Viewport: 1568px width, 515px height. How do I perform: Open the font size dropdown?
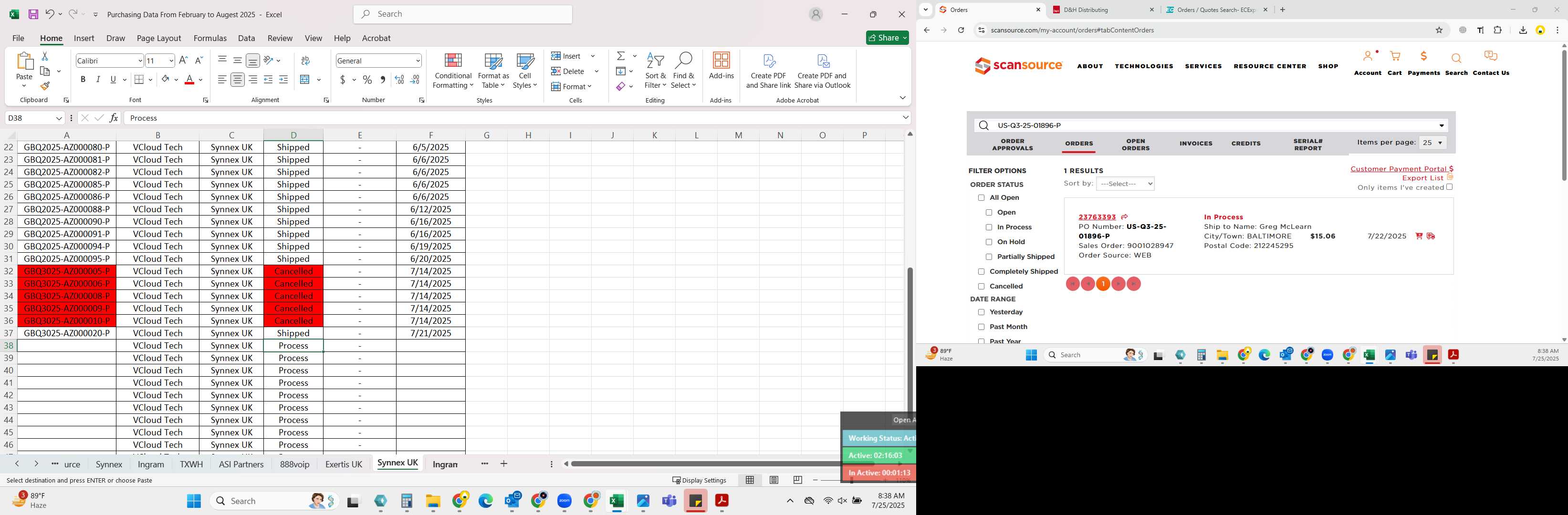pos(171,61)
